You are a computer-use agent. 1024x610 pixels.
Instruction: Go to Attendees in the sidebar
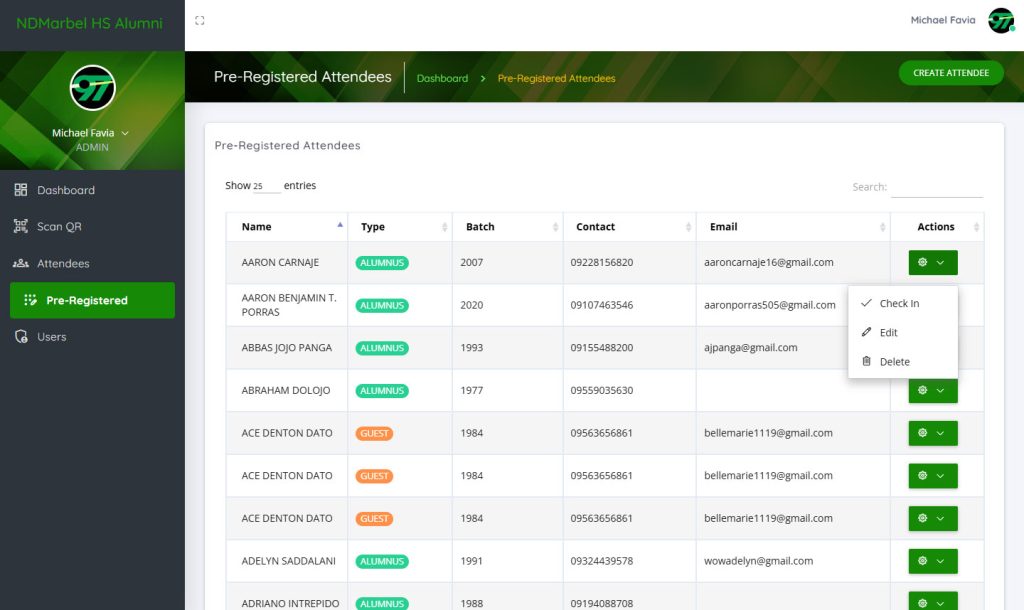click(63, 264)
